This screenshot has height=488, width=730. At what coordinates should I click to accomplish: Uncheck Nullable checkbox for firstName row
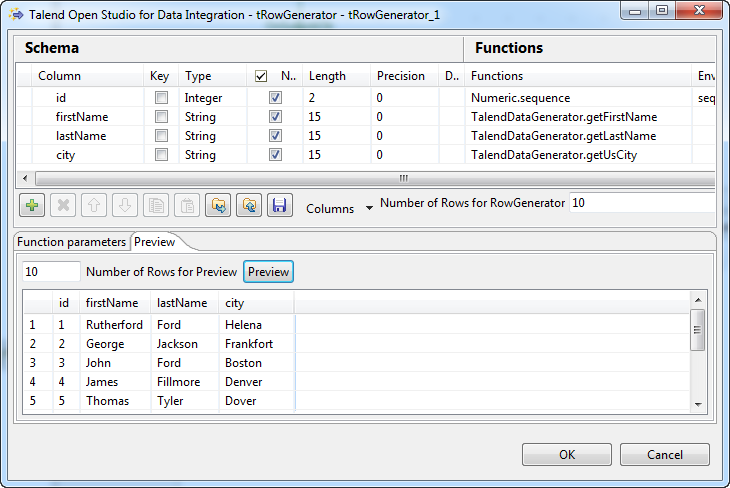coord(275,117)
